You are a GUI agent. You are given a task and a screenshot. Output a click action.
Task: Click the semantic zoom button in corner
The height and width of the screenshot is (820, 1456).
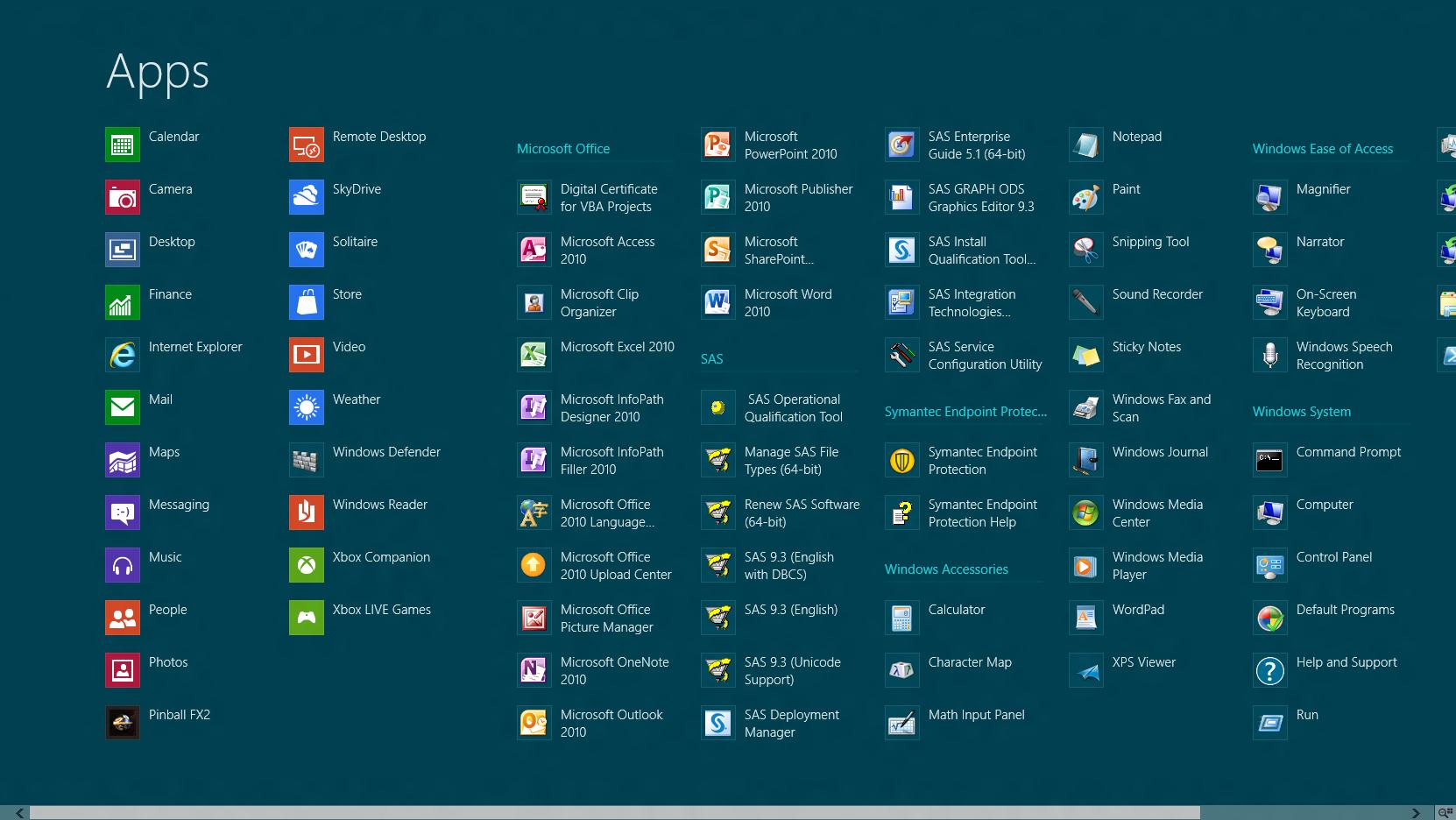click(1445, 813)
